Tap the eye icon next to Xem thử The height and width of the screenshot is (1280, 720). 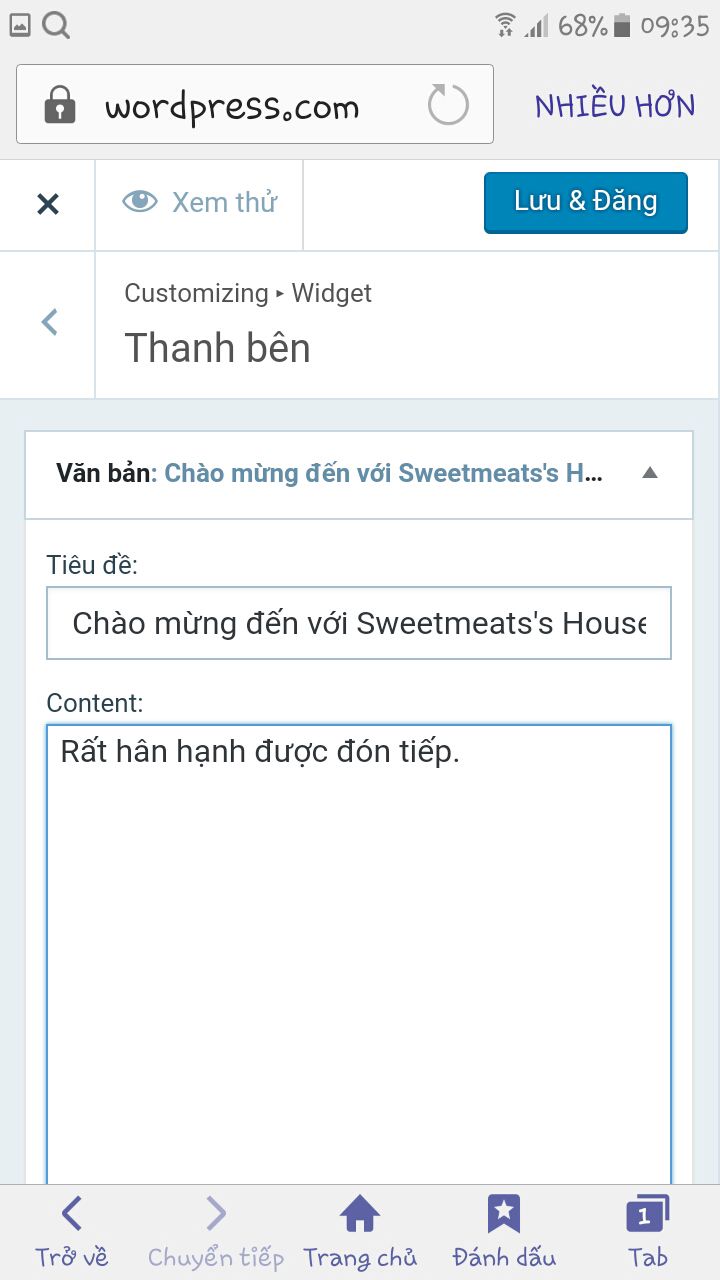point(140,201)
